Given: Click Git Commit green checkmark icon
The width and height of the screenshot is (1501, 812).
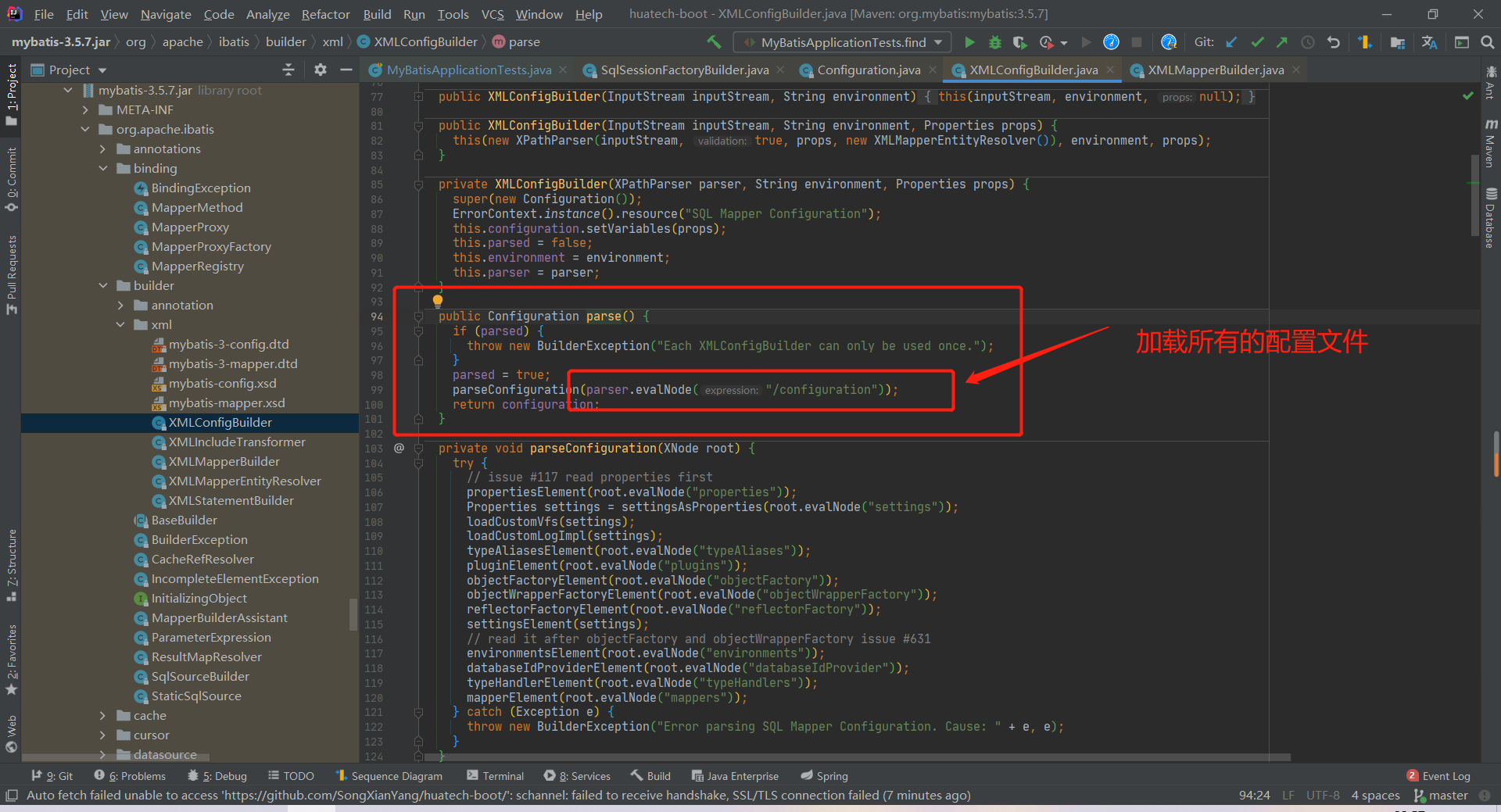Looking at the screenshot, I should [x=1257, y=42].
